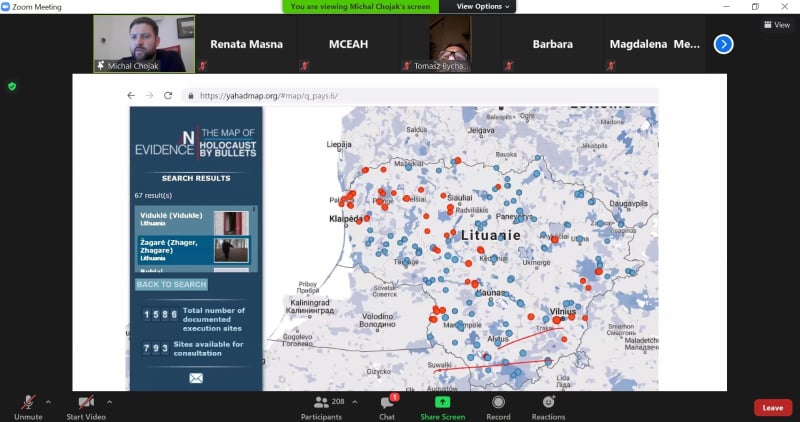Screen dimensions: 800x422
Task: Open the Participants panel
Action: click(321, 407)
